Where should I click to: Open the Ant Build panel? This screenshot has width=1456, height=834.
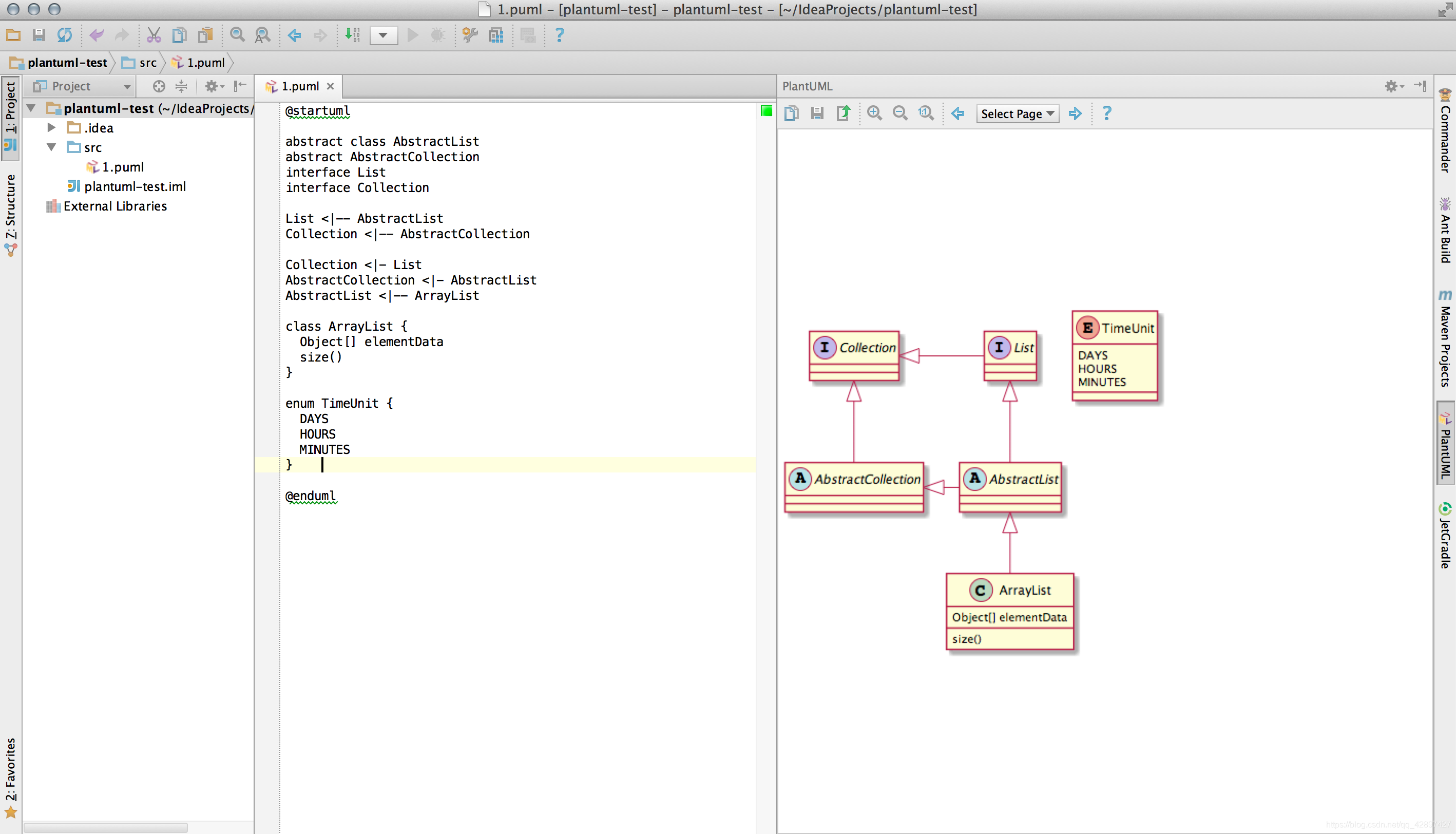pos(1446,229)
